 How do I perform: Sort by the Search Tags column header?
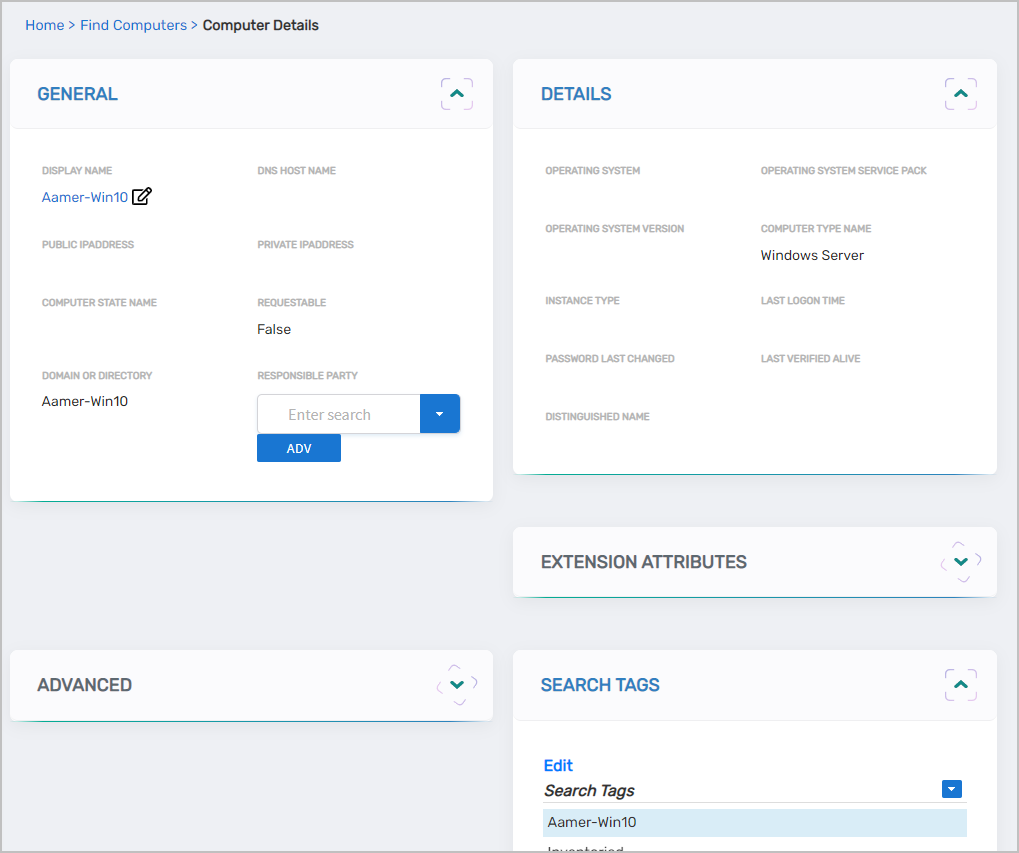tap(590, 790)
